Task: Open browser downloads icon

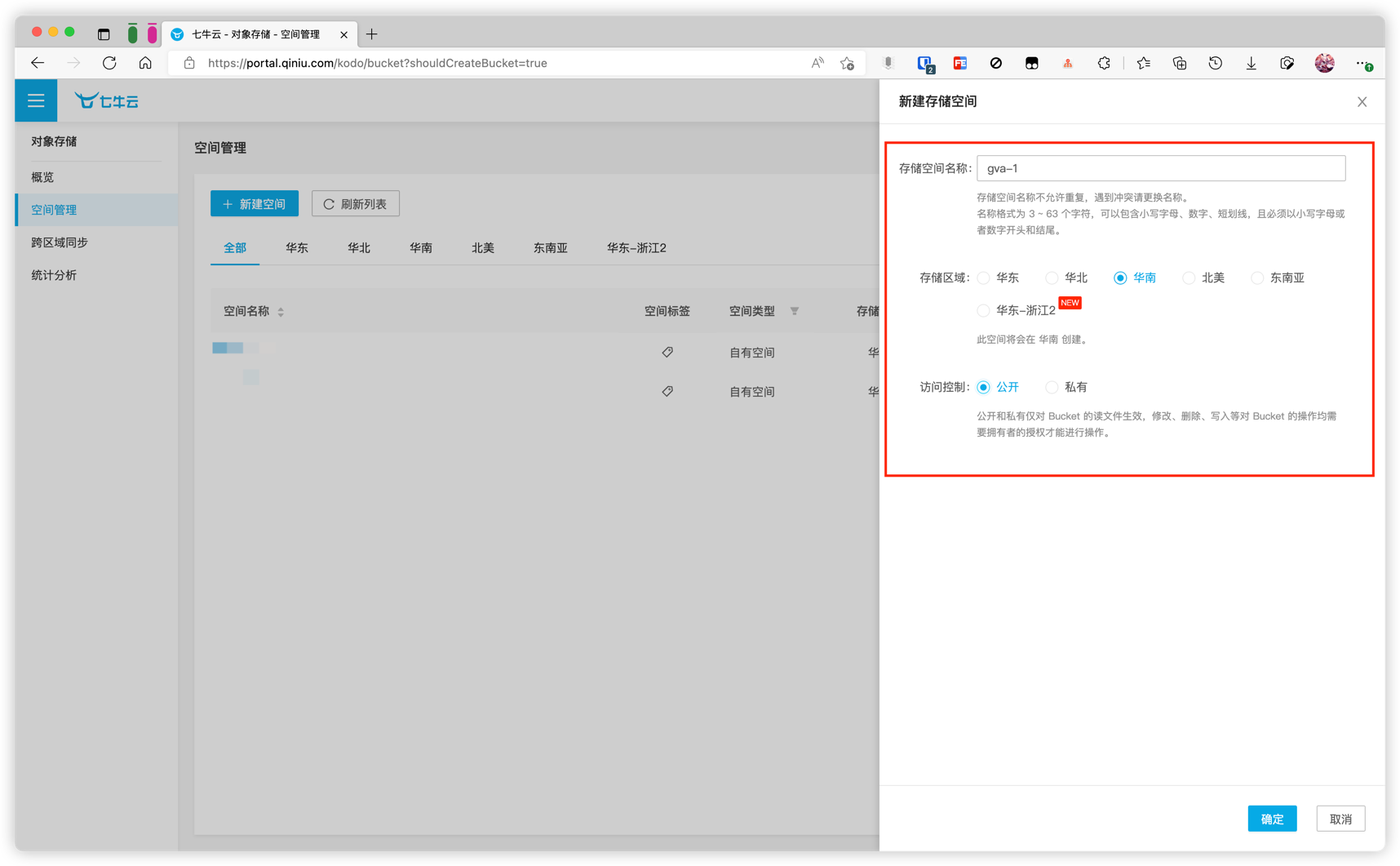Action: [x=1251, y=63]
